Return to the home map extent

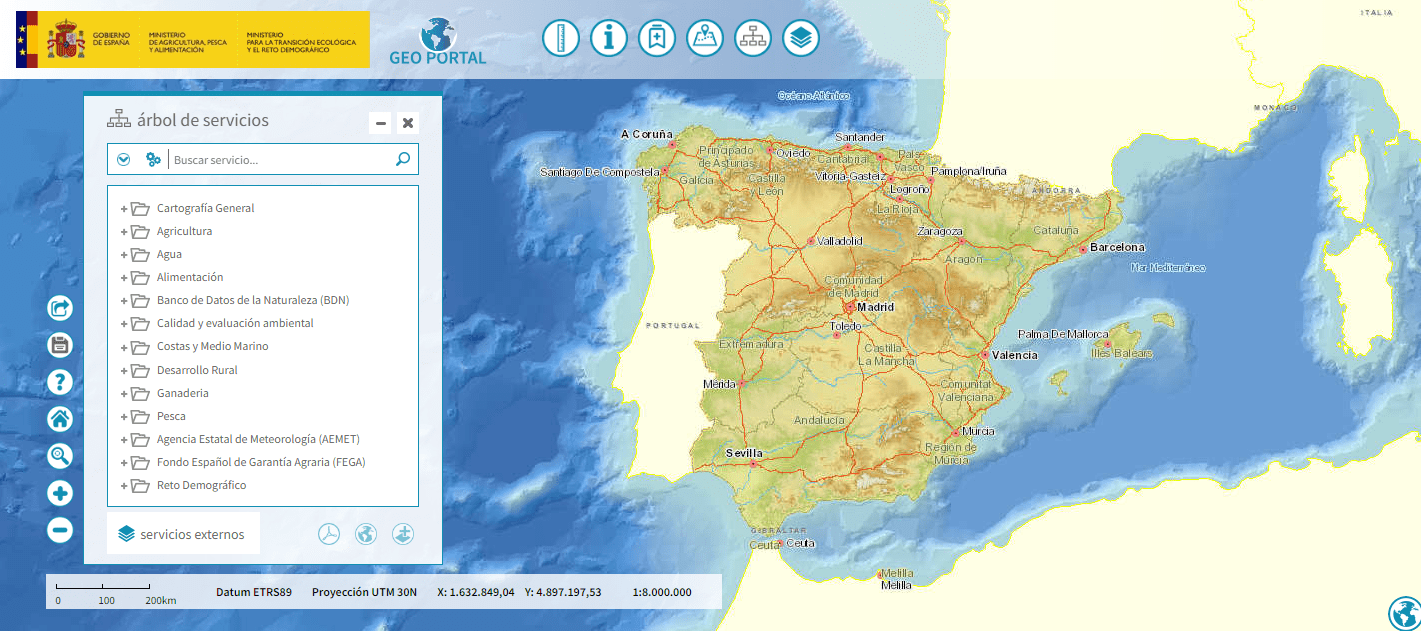click(60, 419)
